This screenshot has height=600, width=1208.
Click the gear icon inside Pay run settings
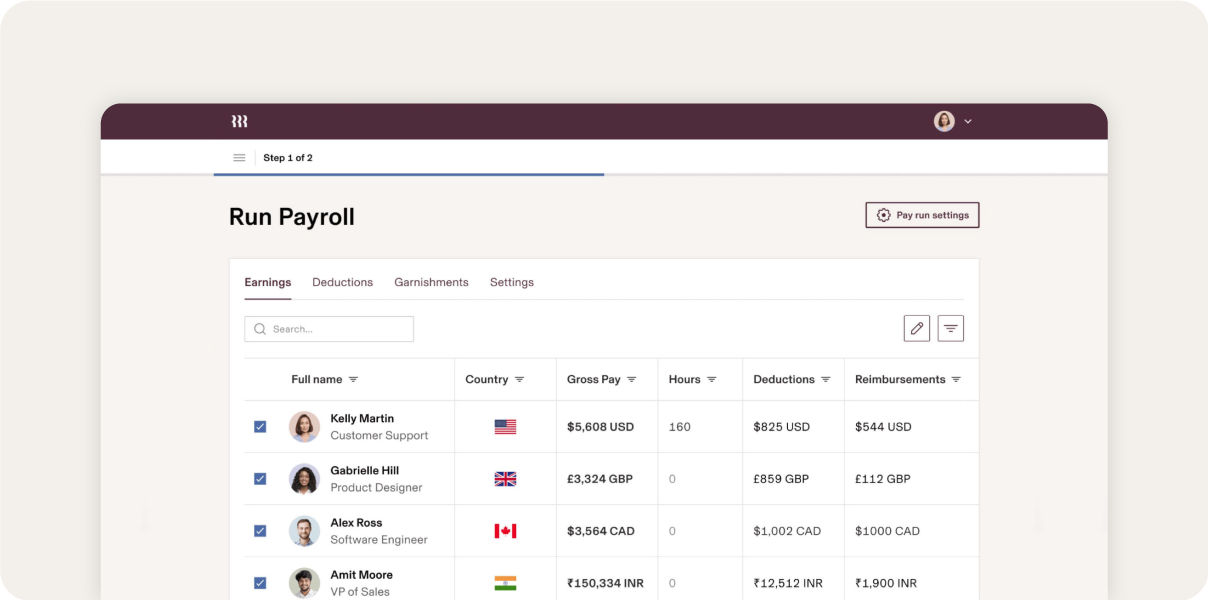[x=883, y=214]
